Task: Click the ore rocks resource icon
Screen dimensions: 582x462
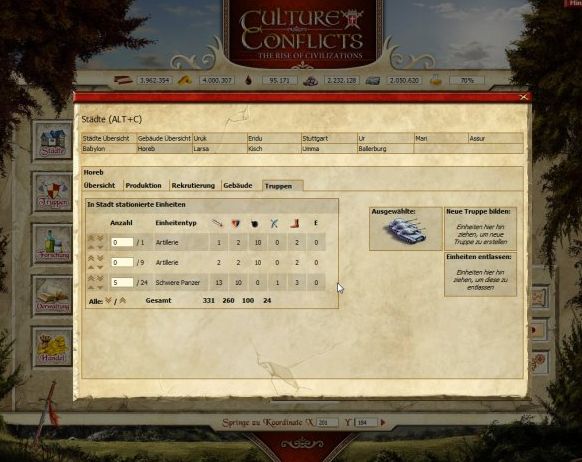Action: coord(310,81)
